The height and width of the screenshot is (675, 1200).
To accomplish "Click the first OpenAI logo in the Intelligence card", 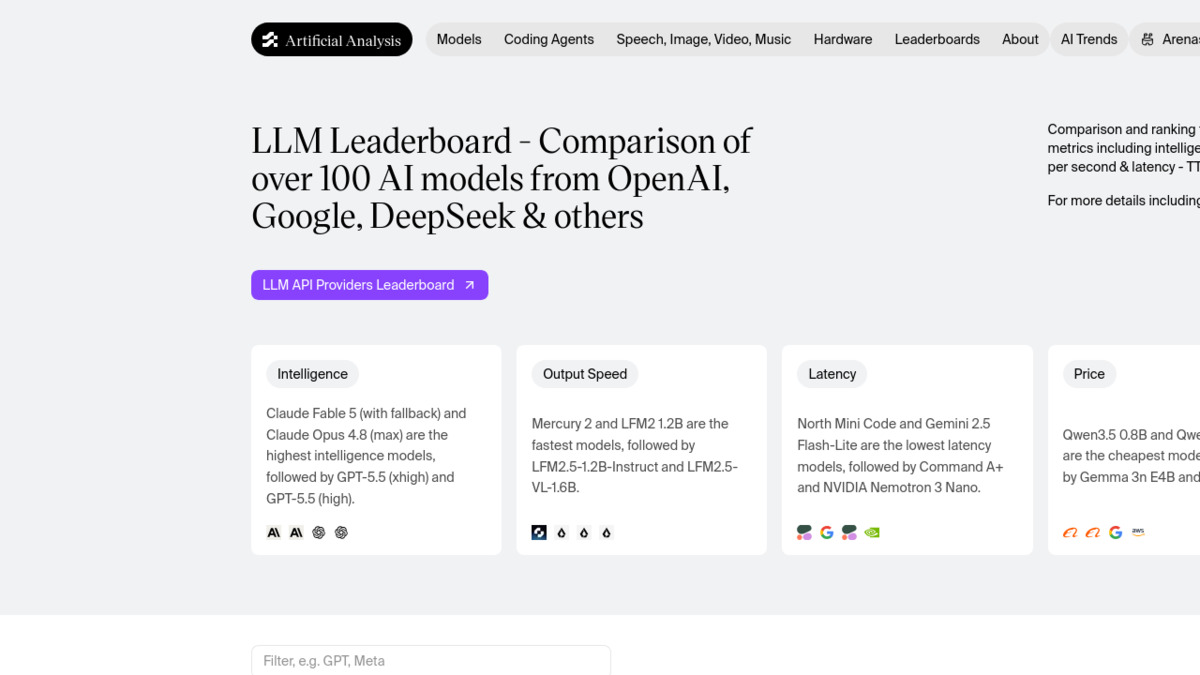I will coord(319,533).
